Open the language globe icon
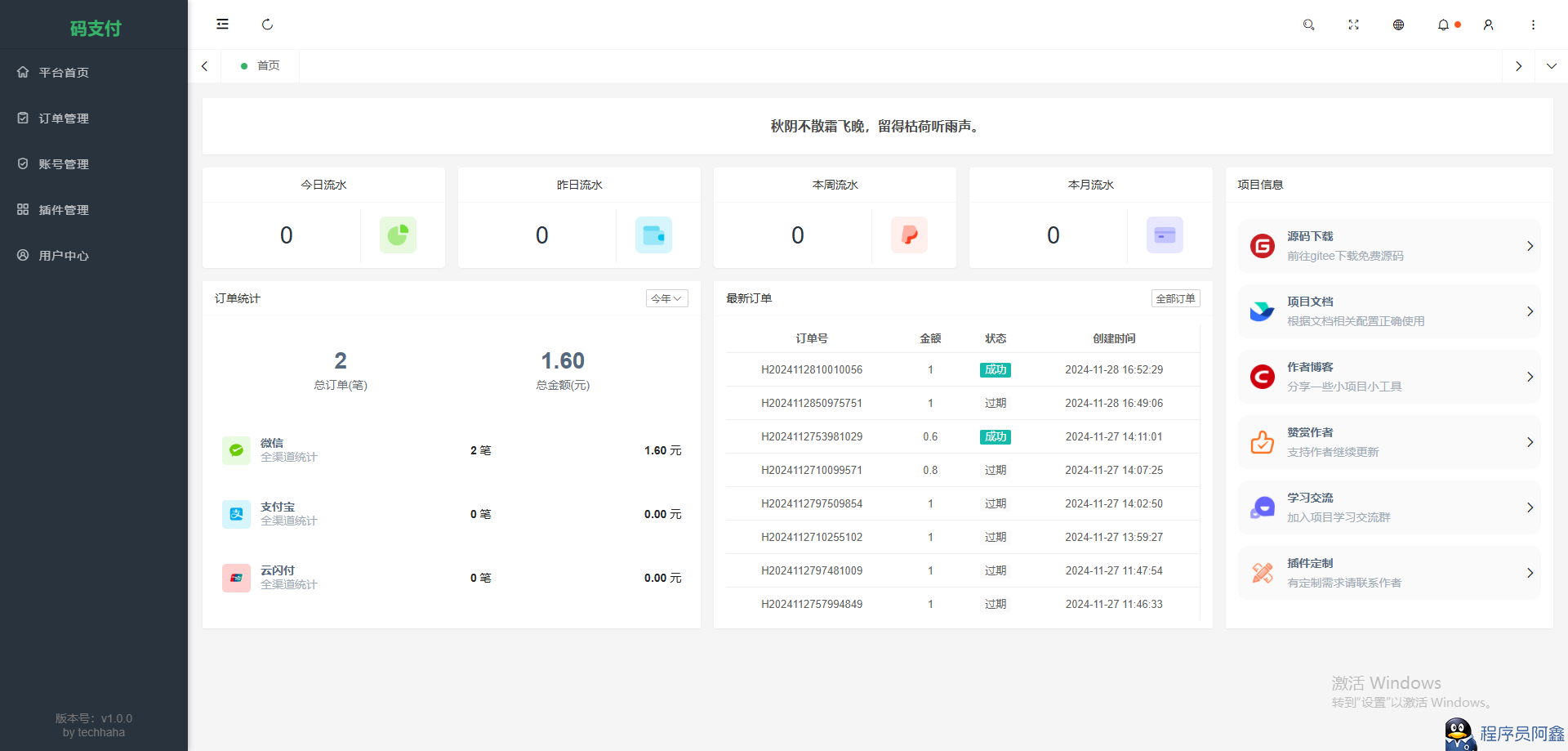Viewport: 1568px width, 751px height. (1398, 25)
